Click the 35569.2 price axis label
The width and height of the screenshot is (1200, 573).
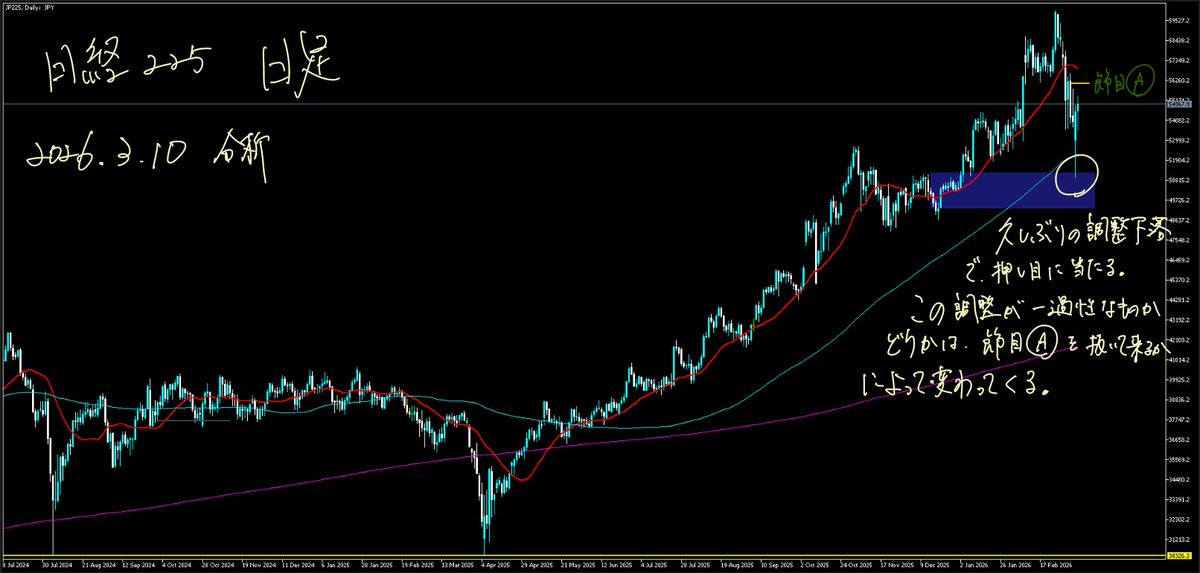(1180, 459)
